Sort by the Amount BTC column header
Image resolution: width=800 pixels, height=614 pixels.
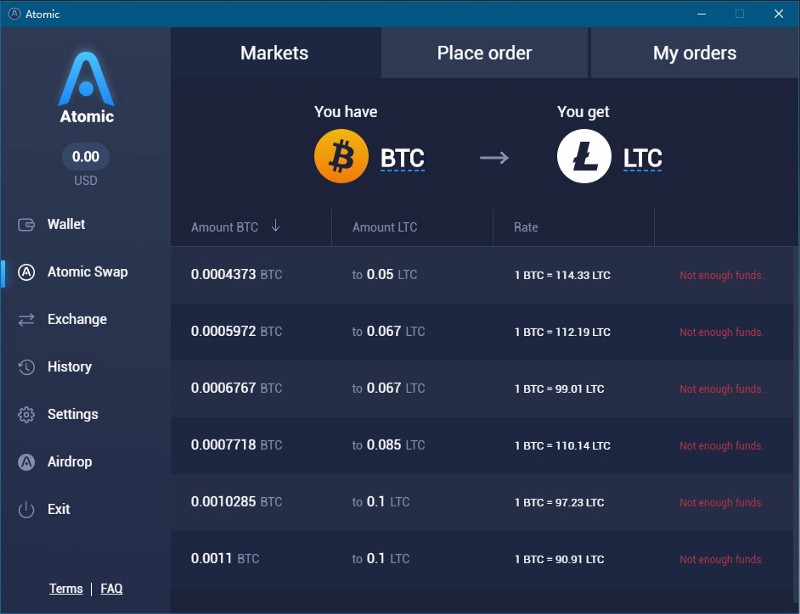click(224, 227)
